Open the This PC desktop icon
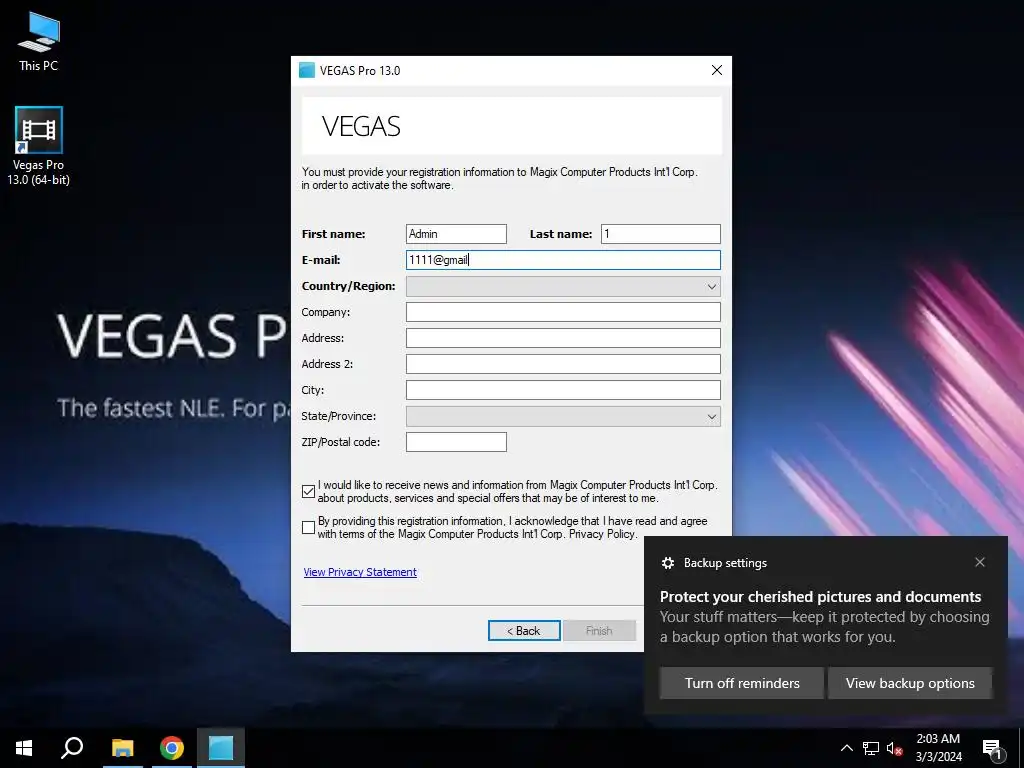The image size is (1024, 768). pyautogui.click(x=39, y=41)
